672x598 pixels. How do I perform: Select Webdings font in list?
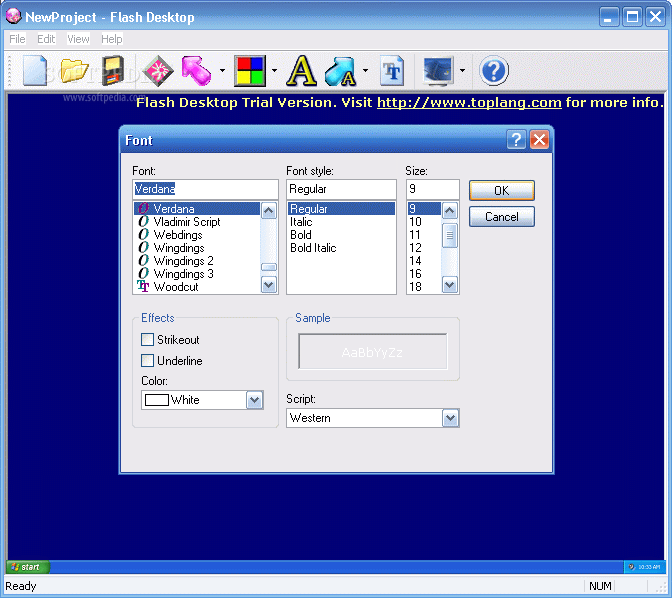(197, 235)
